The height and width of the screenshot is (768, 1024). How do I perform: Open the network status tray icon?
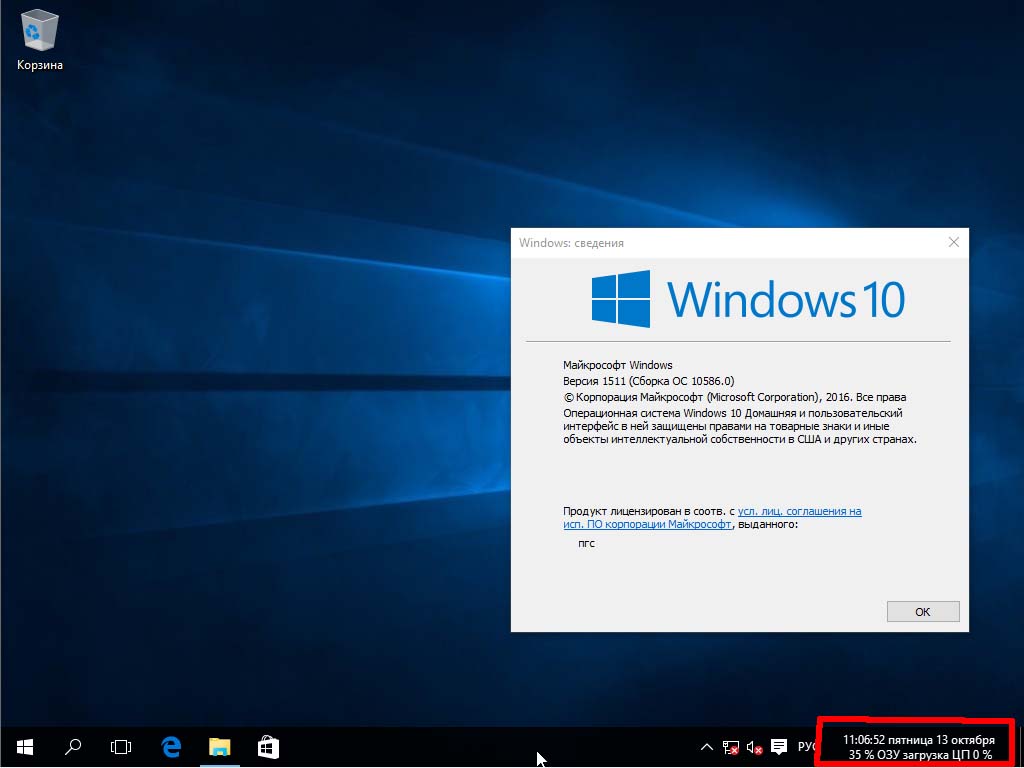[730, 746]
